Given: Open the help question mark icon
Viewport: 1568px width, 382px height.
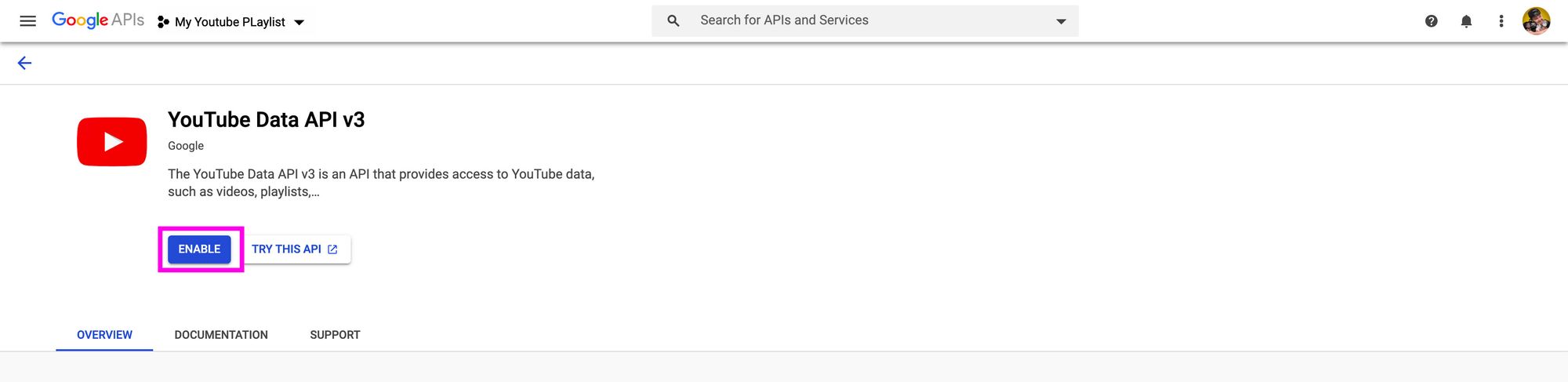Looking at the screenshot, I should [1431, 21].
